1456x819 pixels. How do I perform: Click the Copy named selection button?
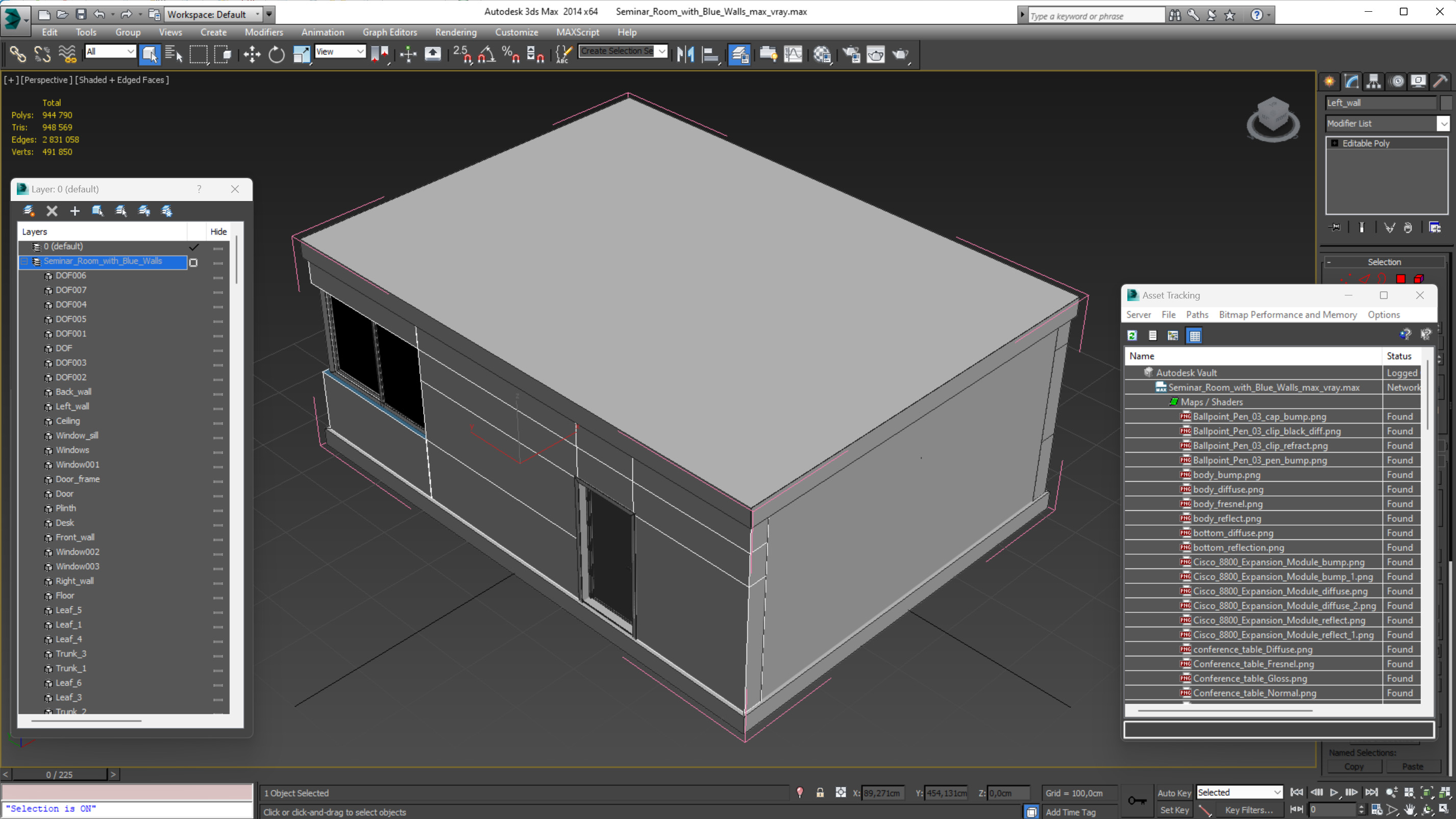pos(1354,766)
